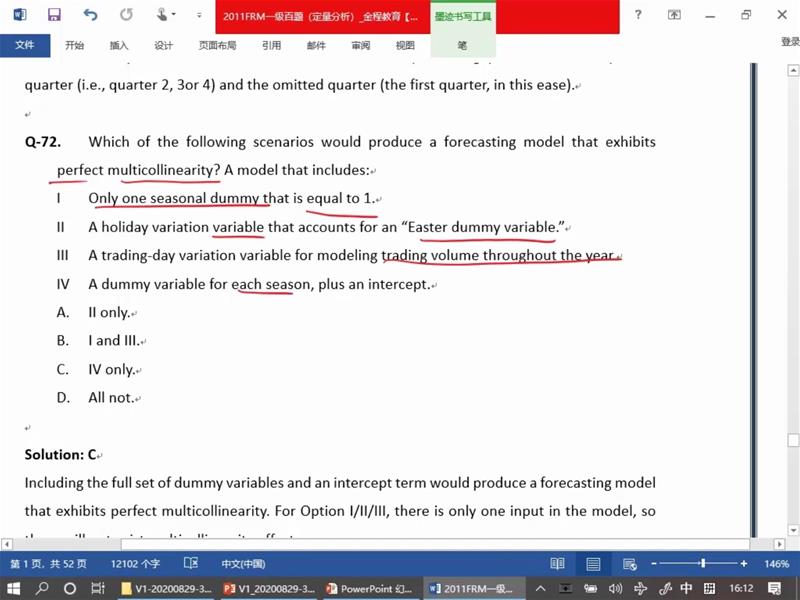Click 'Solution: C' text
800x600 pixels.
(x=61, y=455)
